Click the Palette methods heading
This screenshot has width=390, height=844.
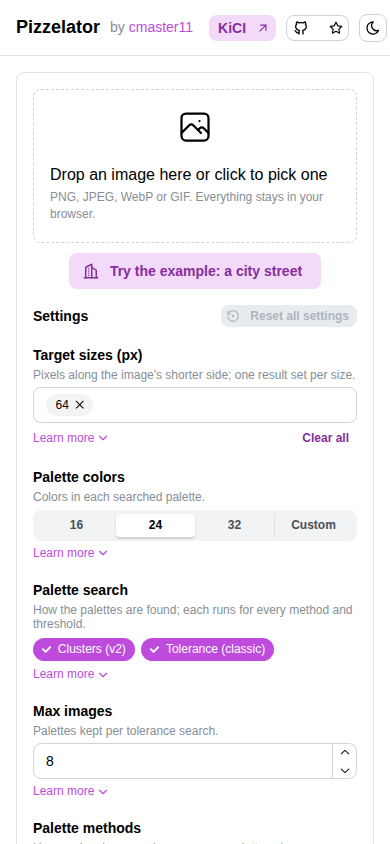pyautogui.click(x=87, y=828)
